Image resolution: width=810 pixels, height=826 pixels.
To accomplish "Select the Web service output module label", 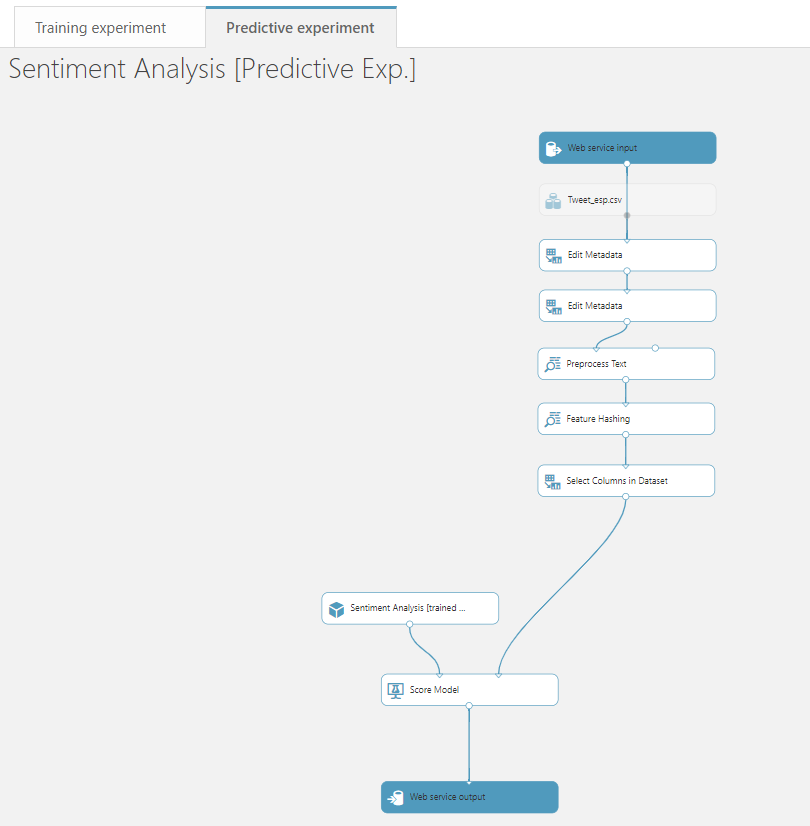I will (x=447, y=798).
